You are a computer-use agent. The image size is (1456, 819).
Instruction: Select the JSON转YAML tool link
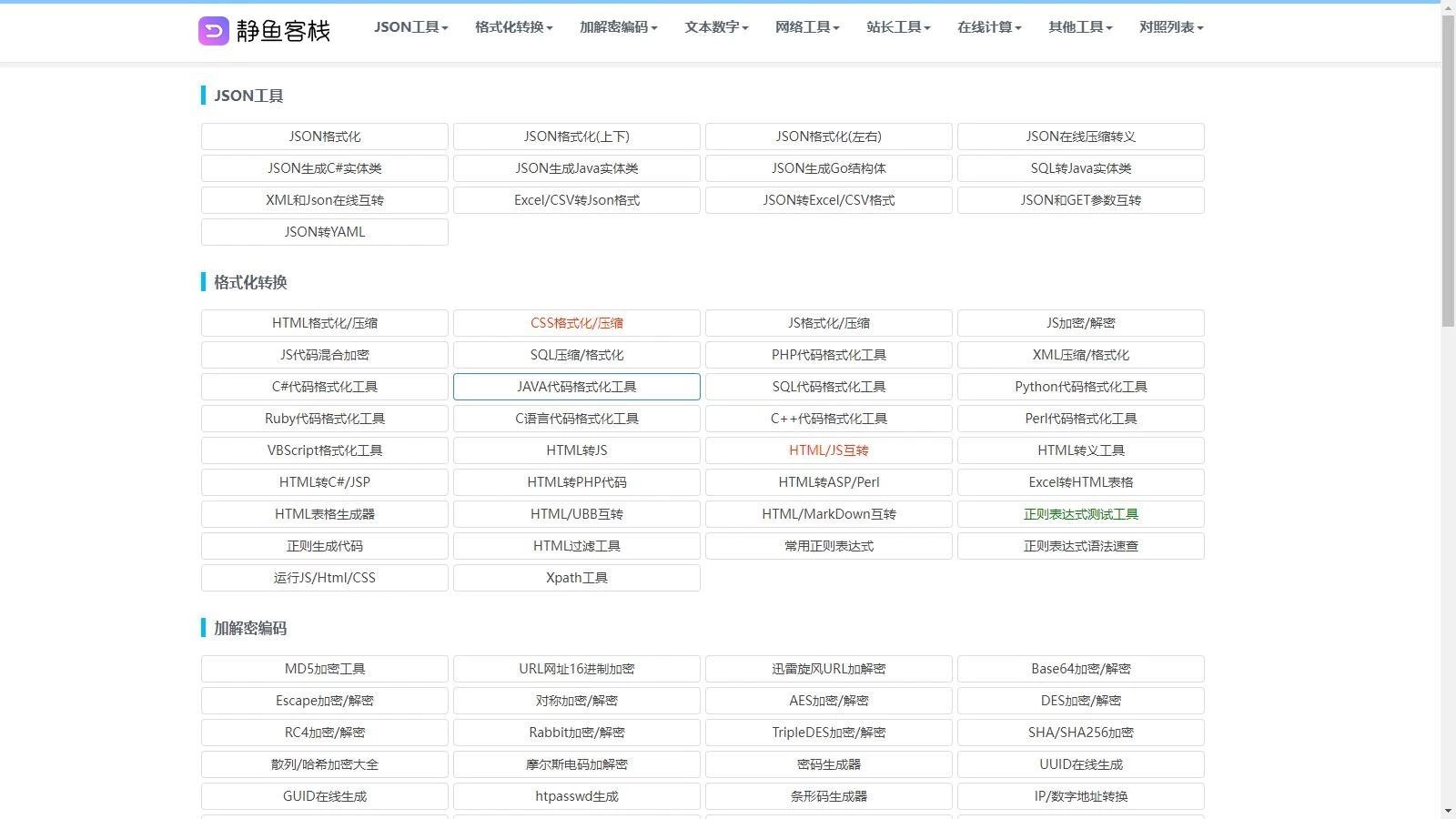pyautogui.click(x=325, y=232)
